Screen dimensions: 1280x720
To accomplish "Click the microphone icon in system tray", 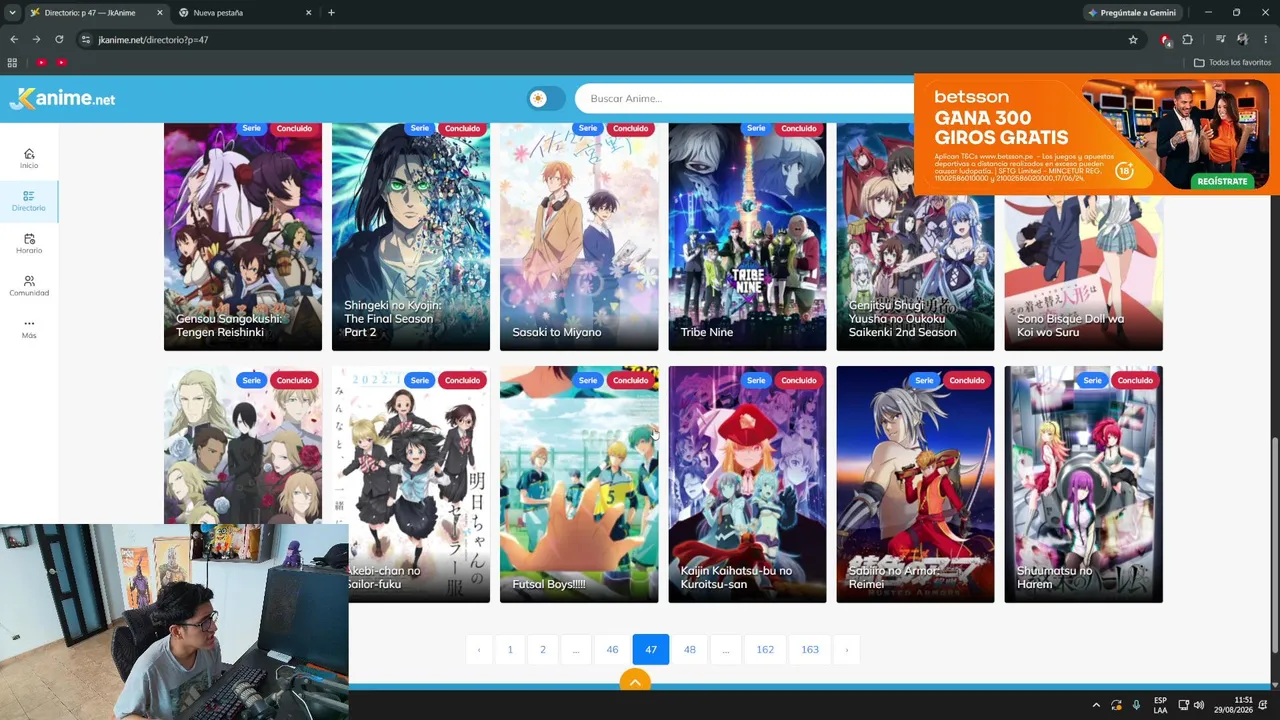I will point(1136,705).
